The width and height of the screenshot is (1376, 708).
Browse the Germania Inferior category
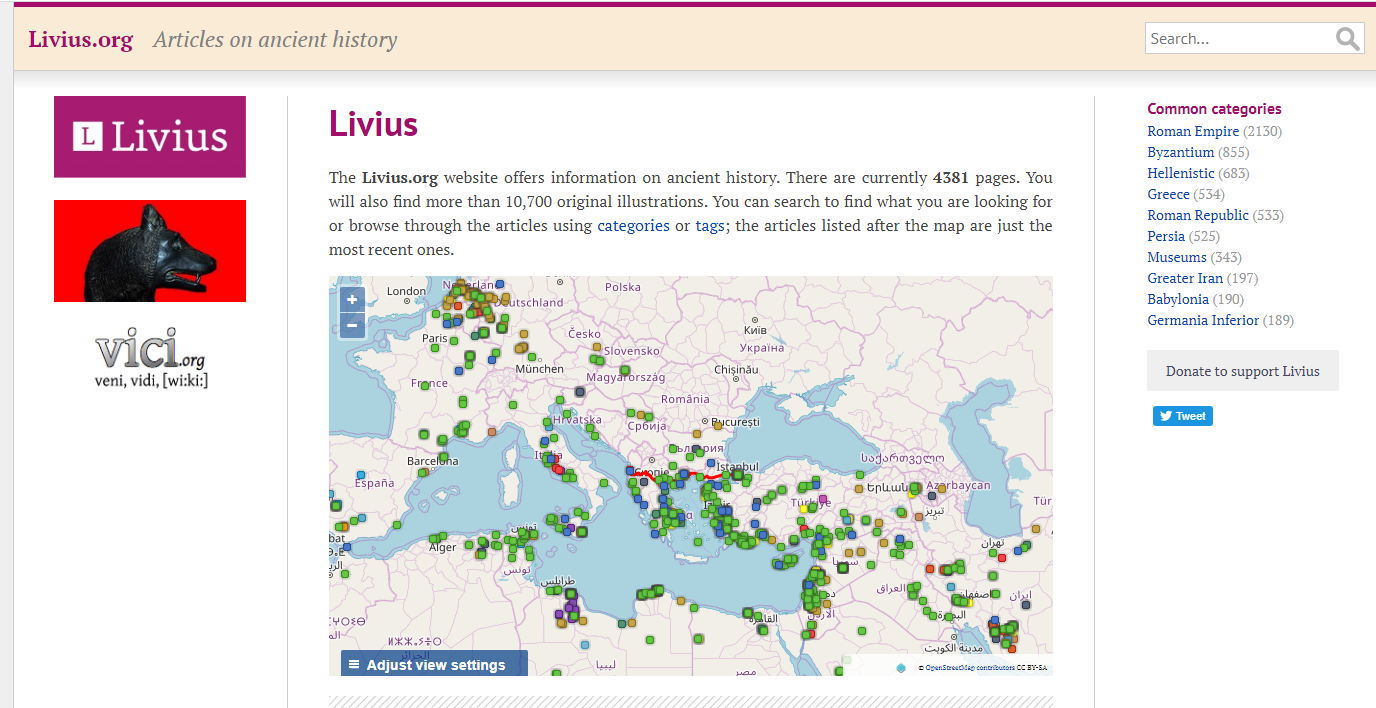[1203, 320]
